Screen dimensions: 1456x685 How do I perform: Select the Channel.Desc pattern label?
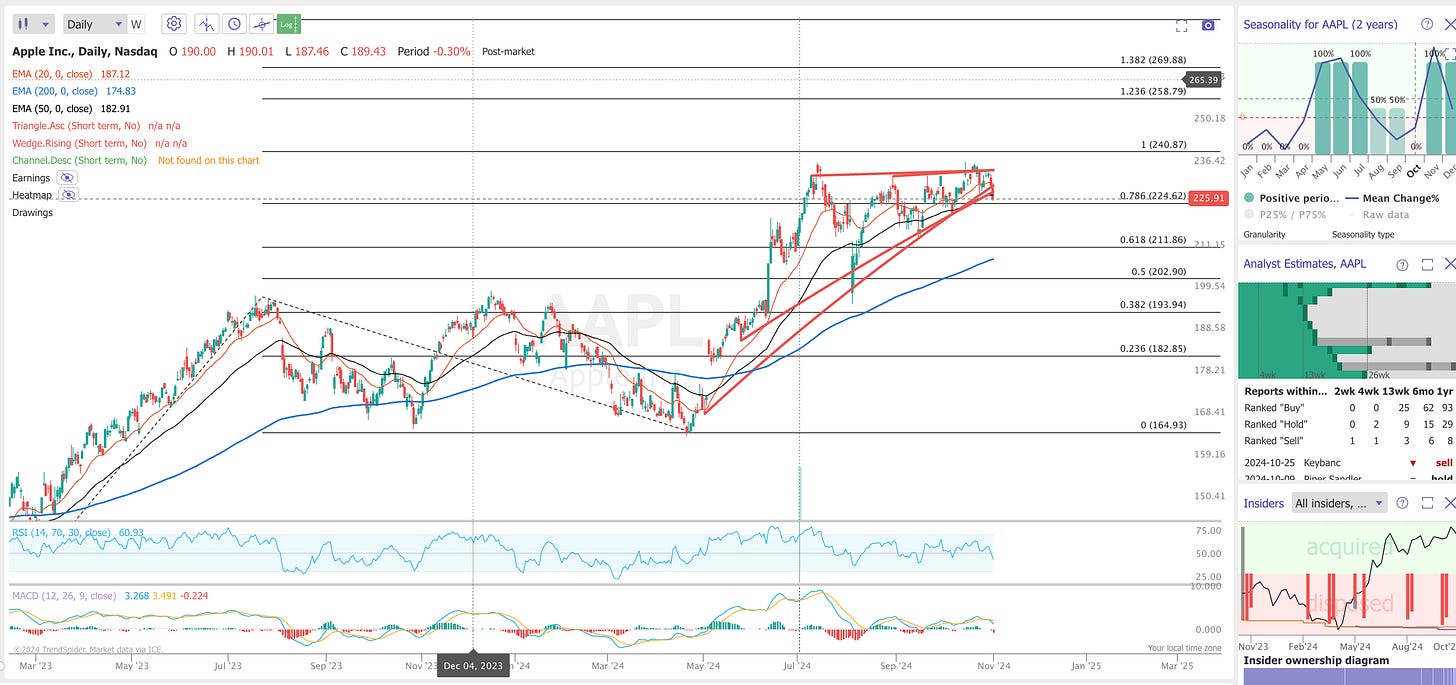(x=79, y=160)
